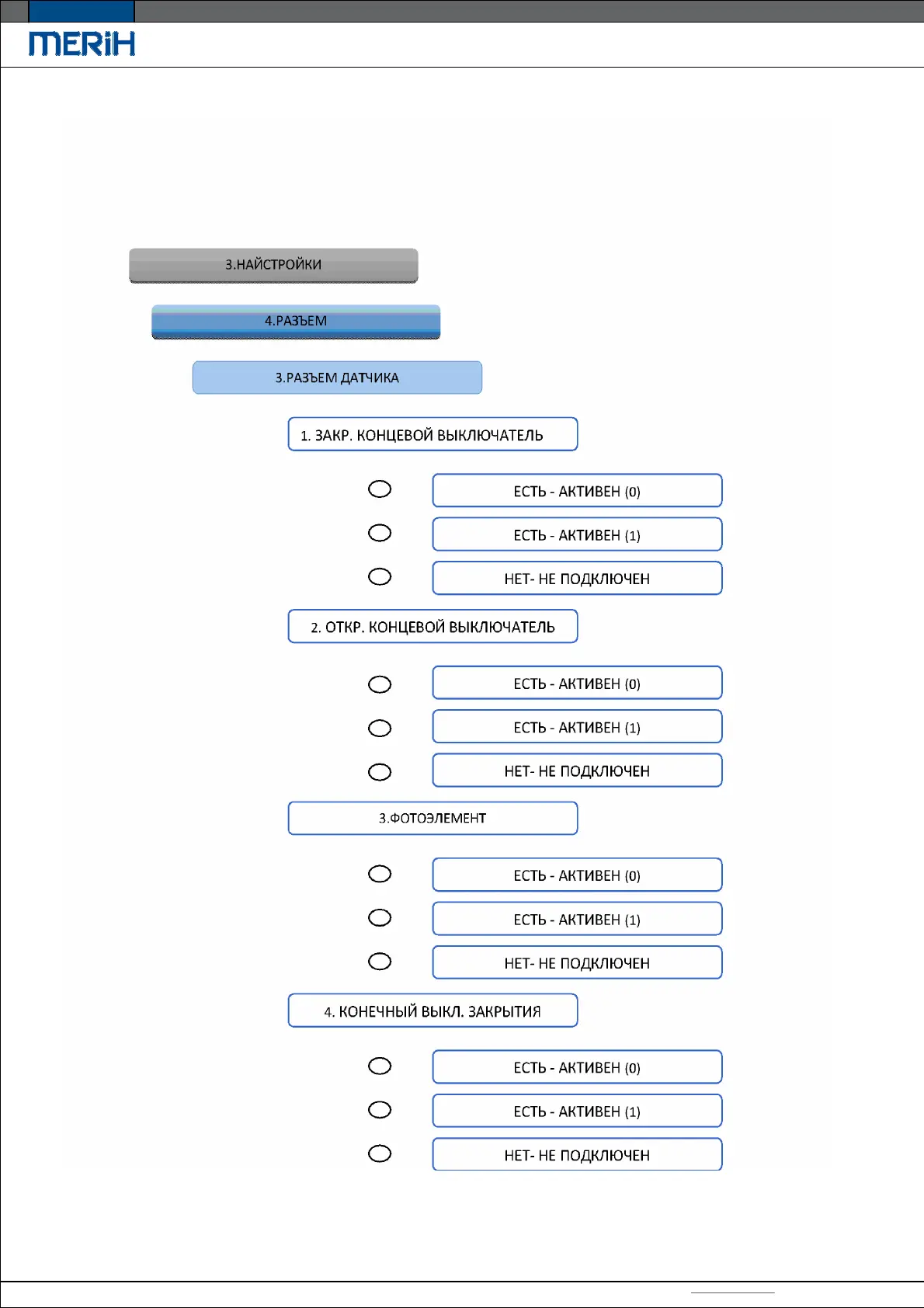Select АКТИВЕН (1) radio for КОНЕЧНЫЙ ВЫКЛ. ЗАКРЫТИЯ

tap(380, 1110)
